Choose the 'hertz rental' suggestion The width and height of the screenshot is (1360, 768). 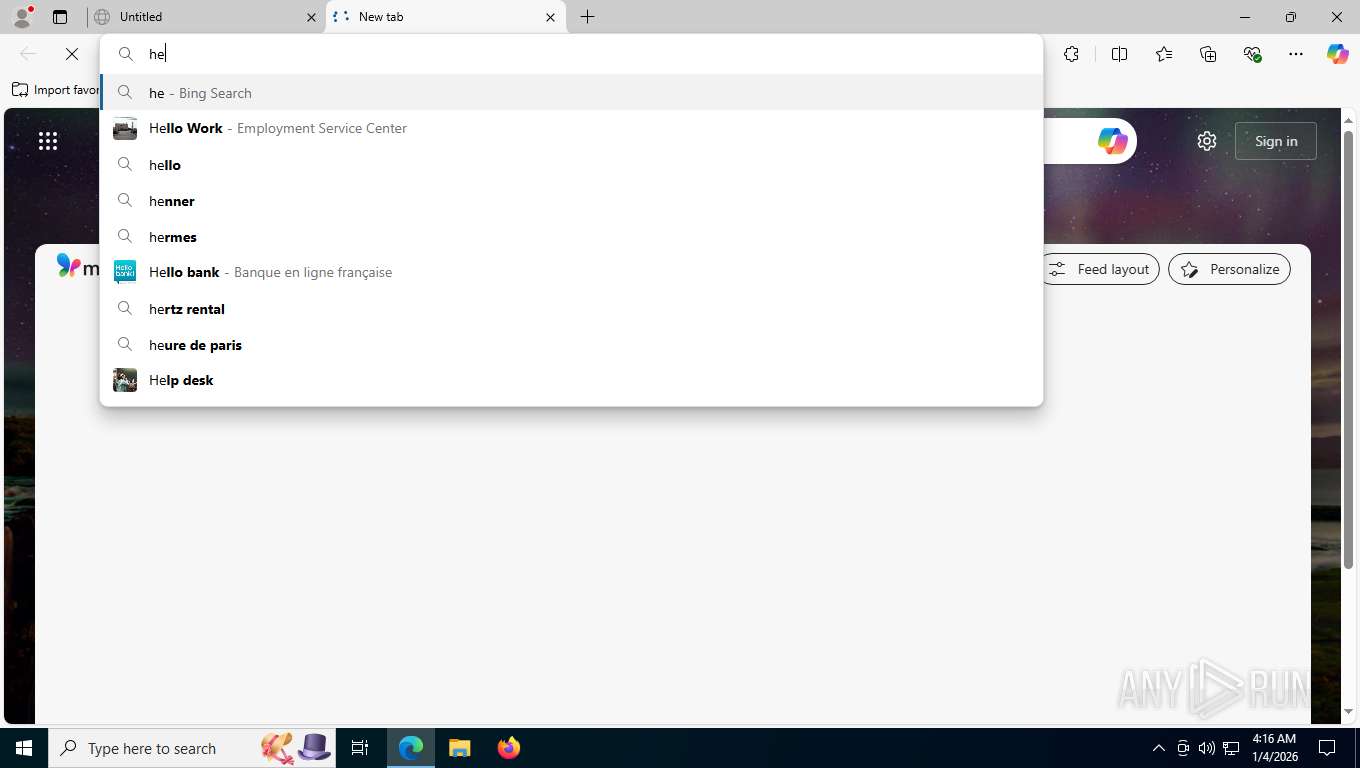tap(571, 309)
